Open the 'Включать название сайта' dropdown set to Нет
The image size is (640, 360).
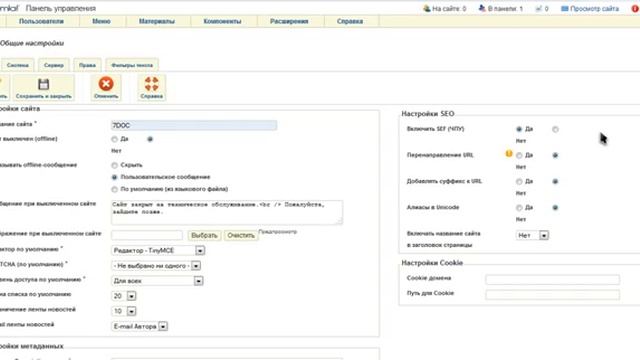point(532,236)
